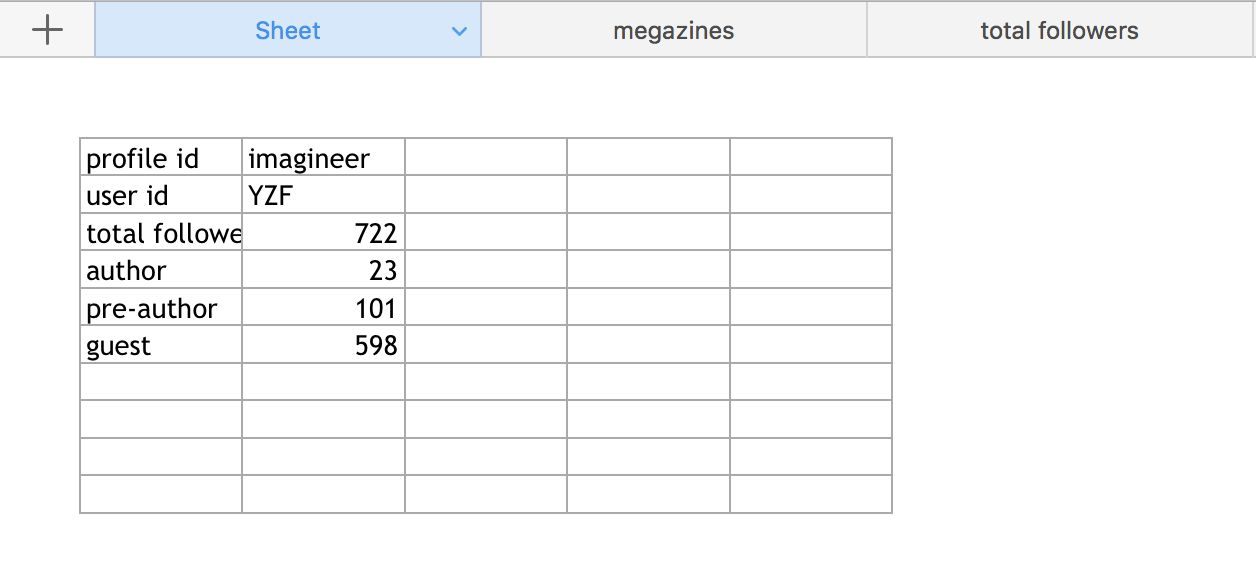The width and height of the screenshot is (1256, 570).
Task: Select the total followers label cell
Action: click(161, 232)
